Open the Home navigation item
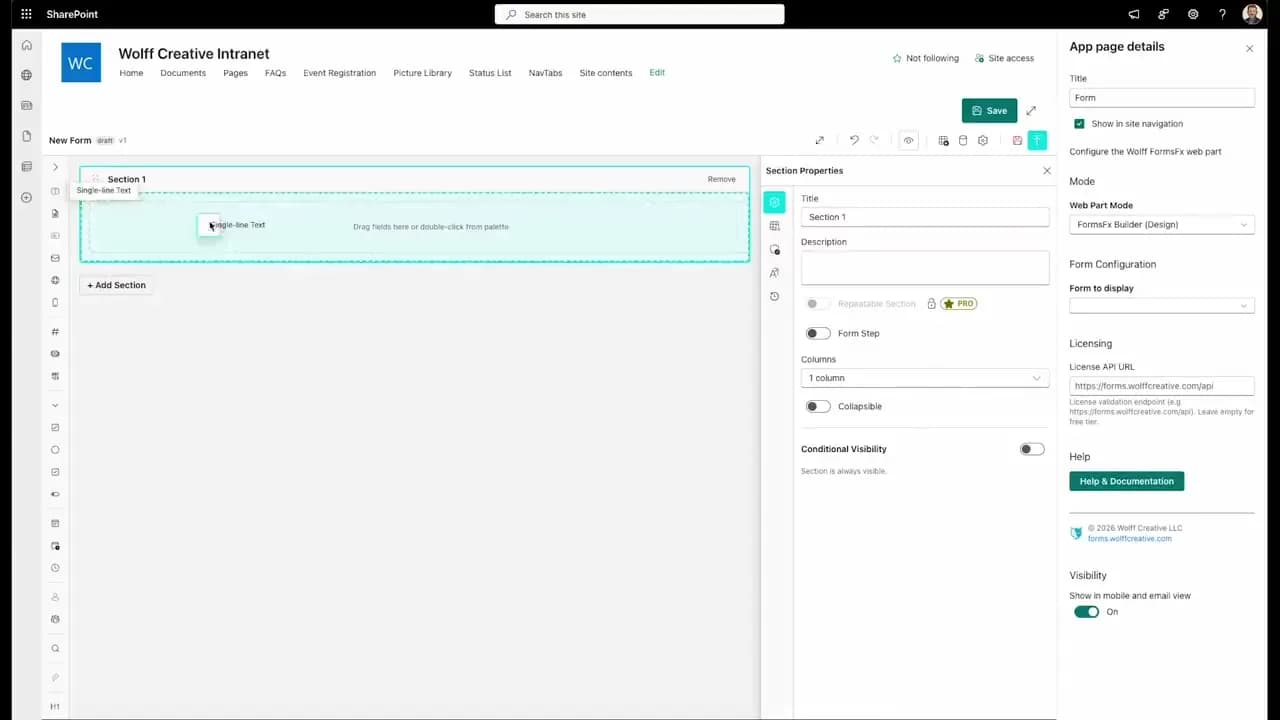Viewport: 1280px width, 720px height. coord(131,73)
